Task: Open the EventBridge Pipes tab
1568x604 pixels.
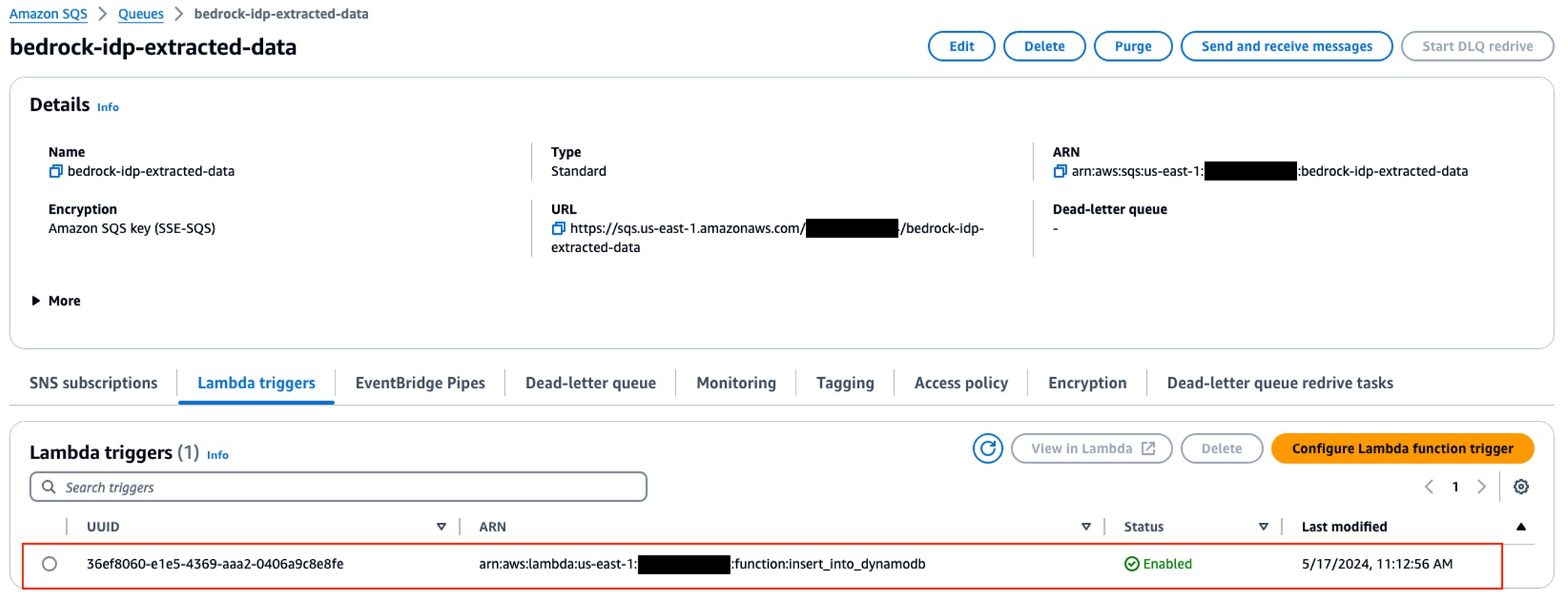Action: [420, 383]
